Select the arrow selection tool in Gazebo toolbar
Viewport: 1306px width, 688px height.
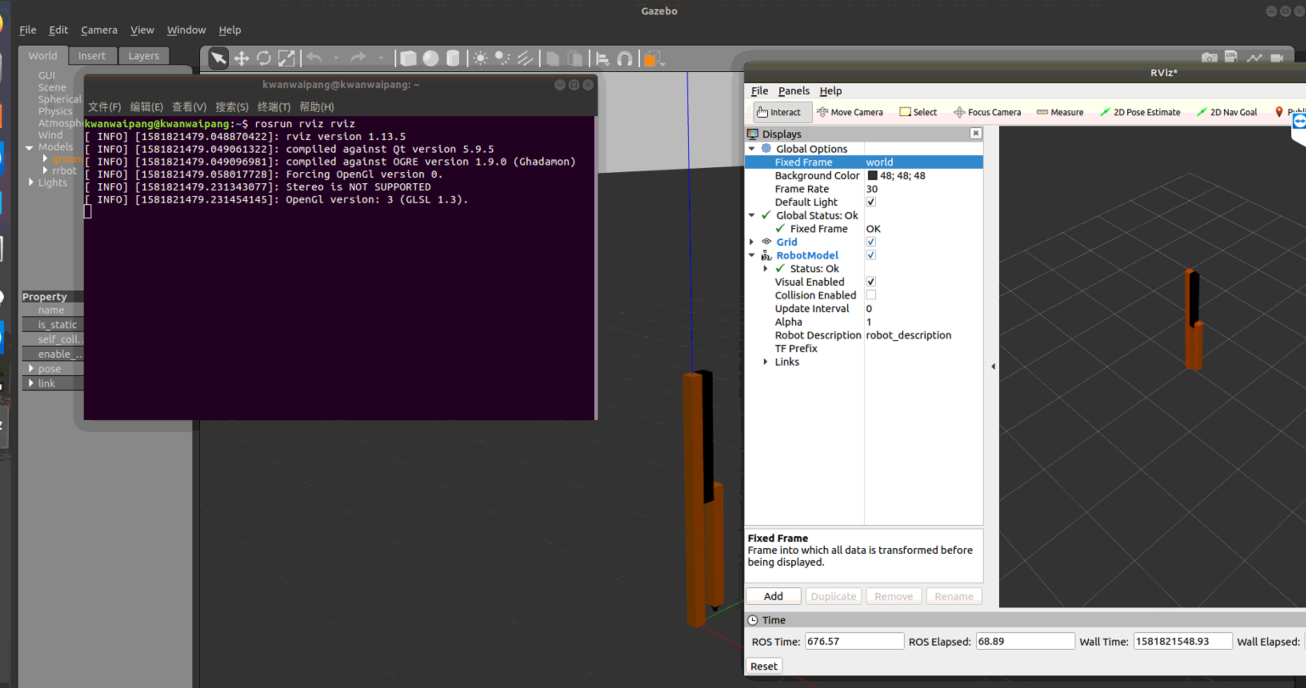tap(218, 58)
